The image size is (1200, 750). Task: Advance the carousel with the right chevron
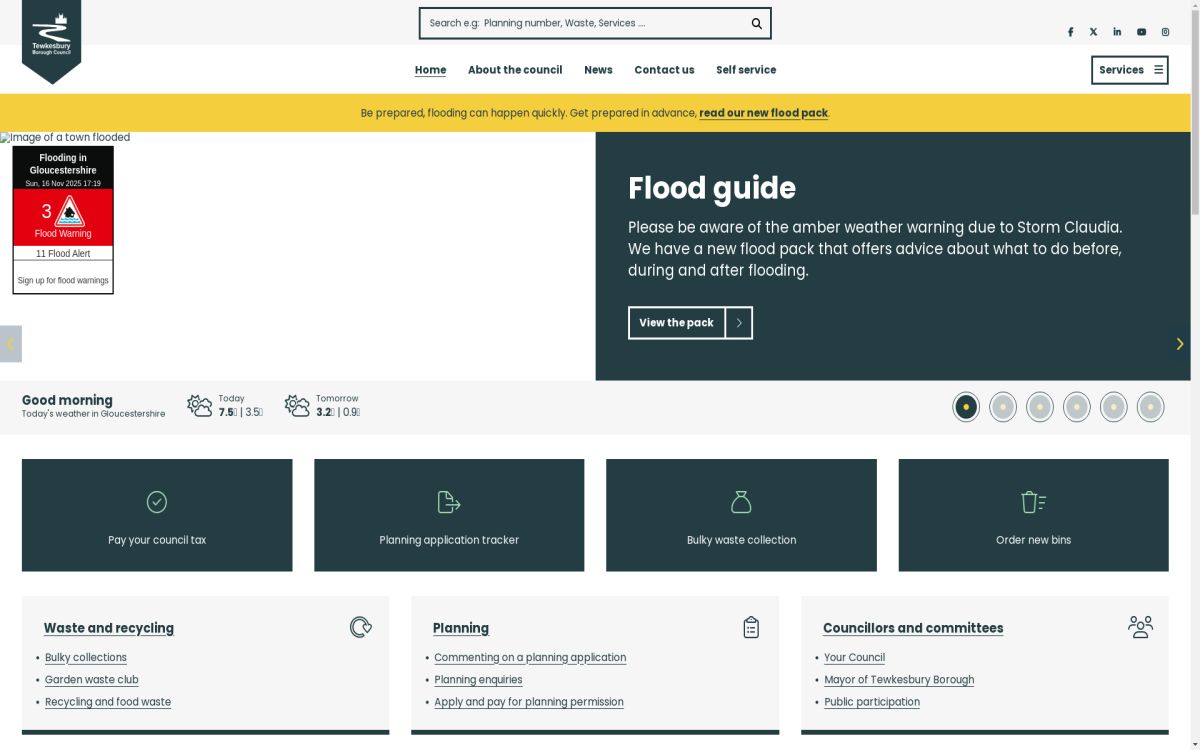click(x=1179, y=343)
